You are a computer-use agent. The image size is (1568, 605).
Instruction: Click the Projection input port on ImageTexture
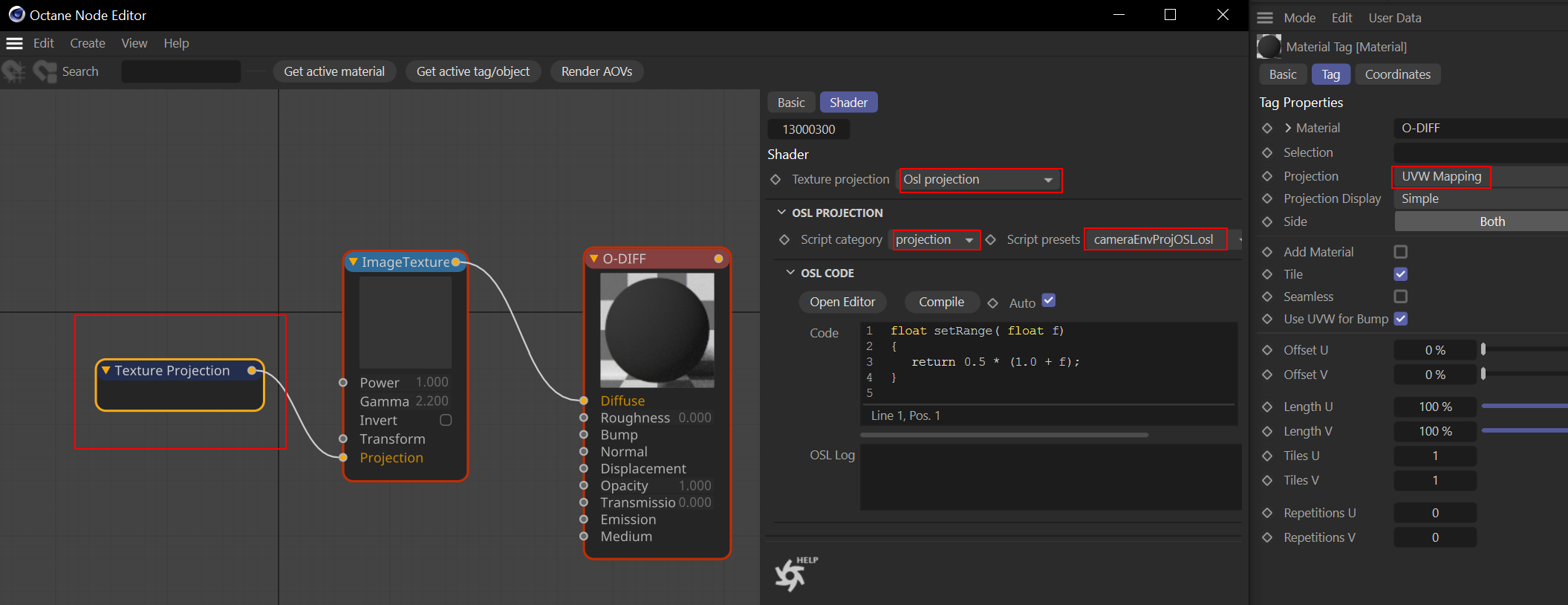coord(343,458)
